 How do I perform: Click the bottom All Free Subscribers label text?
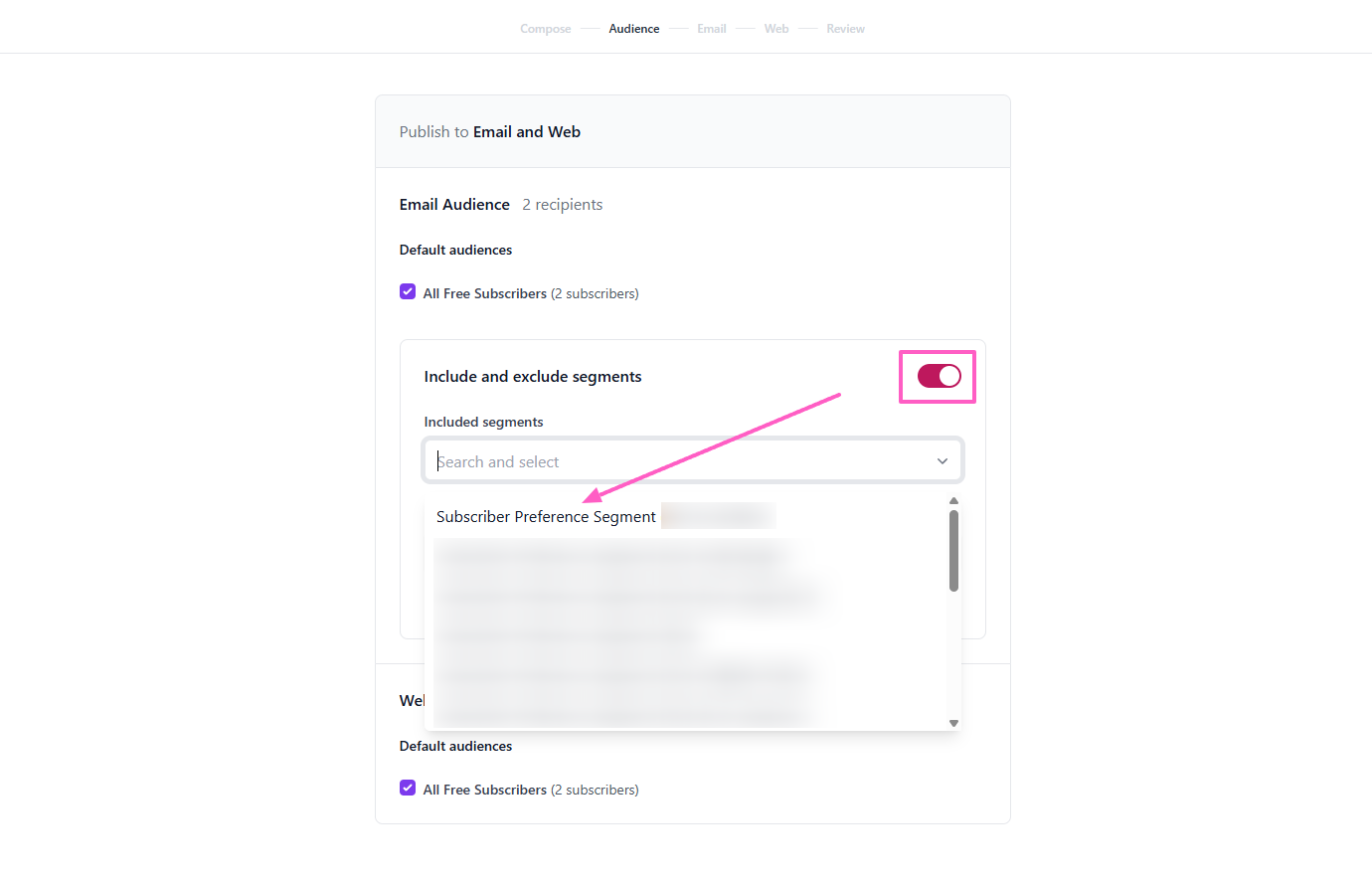[485, 790]
